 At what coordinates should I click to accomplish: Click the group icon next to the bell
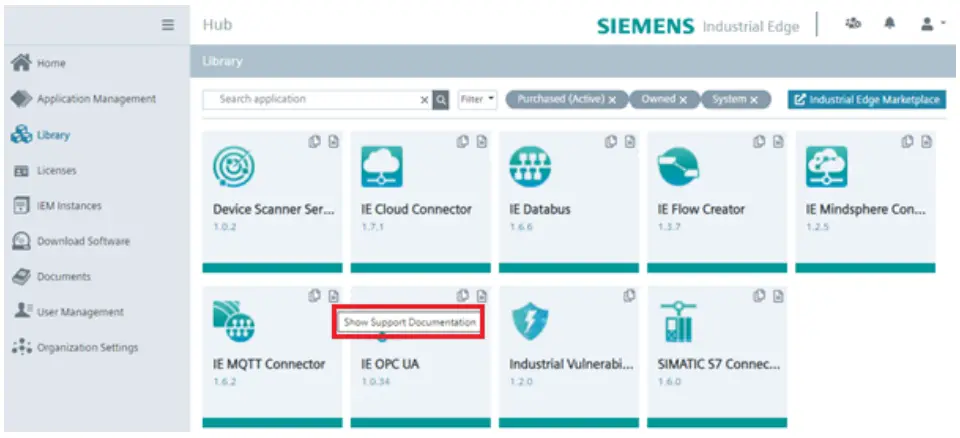[x=853, y=23]
